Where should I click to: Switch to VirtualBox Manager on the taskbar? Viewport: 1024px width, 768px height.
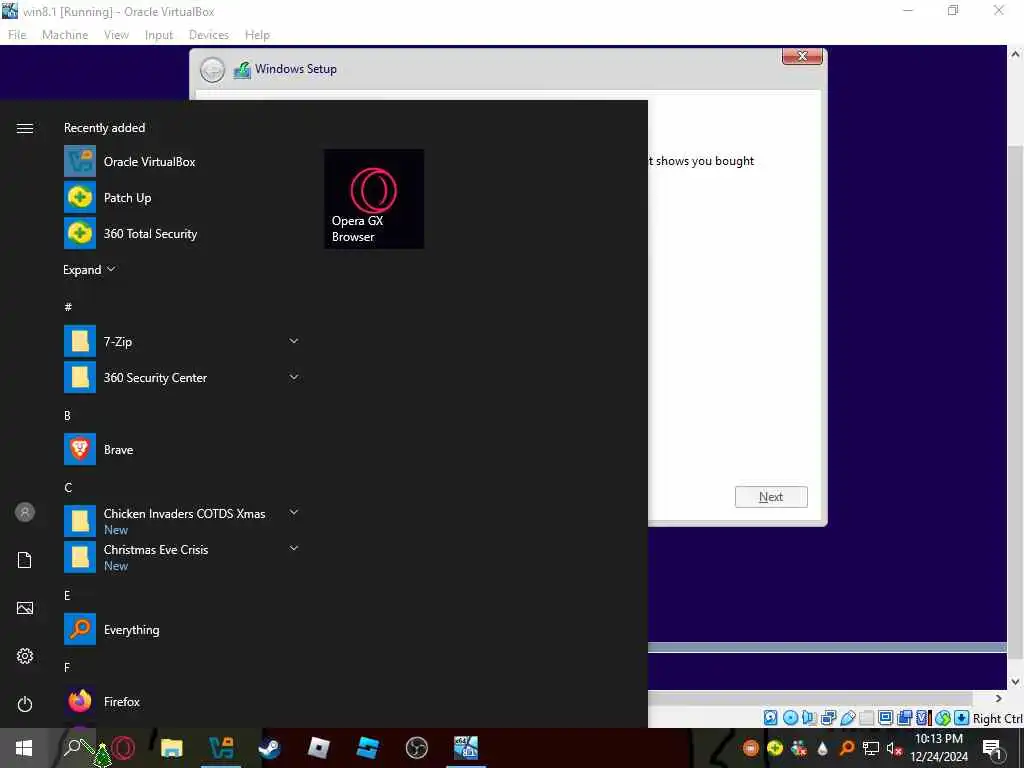(x=221, y=748)
